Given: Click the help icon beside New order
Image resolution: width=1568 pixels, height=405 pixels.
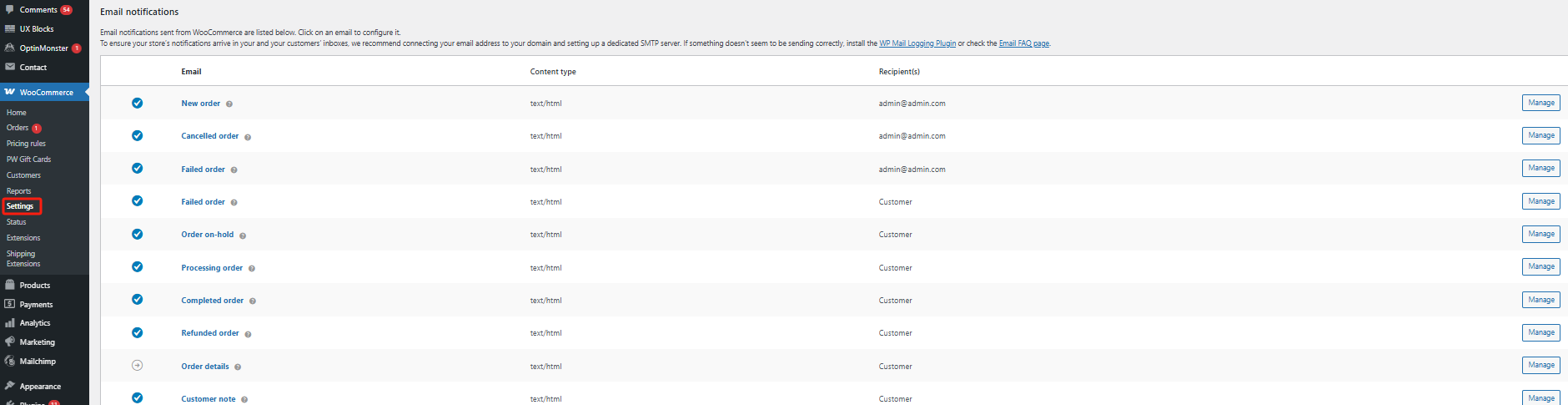Looking at the screenshot, I should click(x=229, y=104).
